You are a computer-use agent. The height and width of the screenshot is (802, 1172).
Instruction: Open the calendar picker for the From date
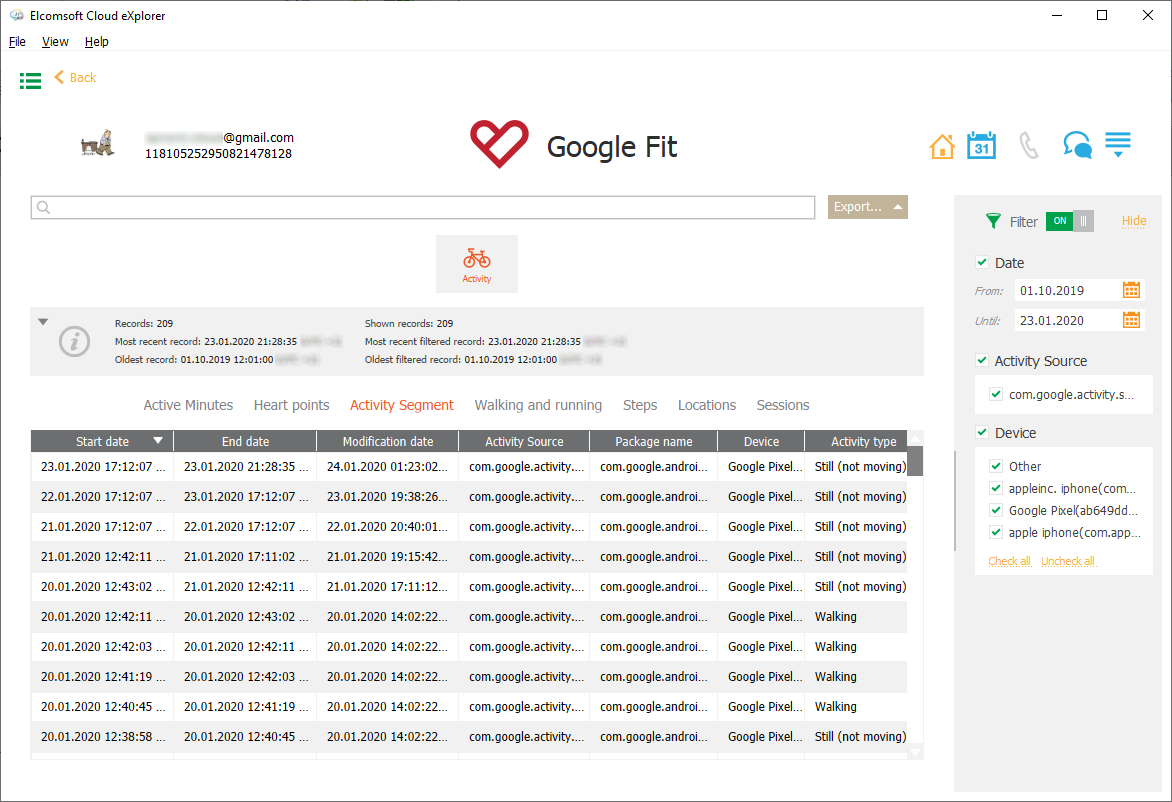(1133, 289)
